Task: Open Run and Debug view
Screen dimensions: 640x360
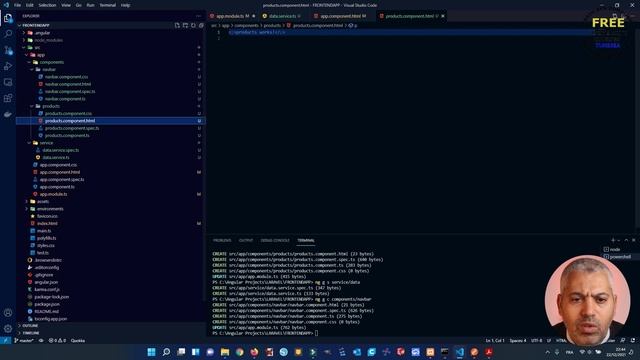Action: point(8,66)
